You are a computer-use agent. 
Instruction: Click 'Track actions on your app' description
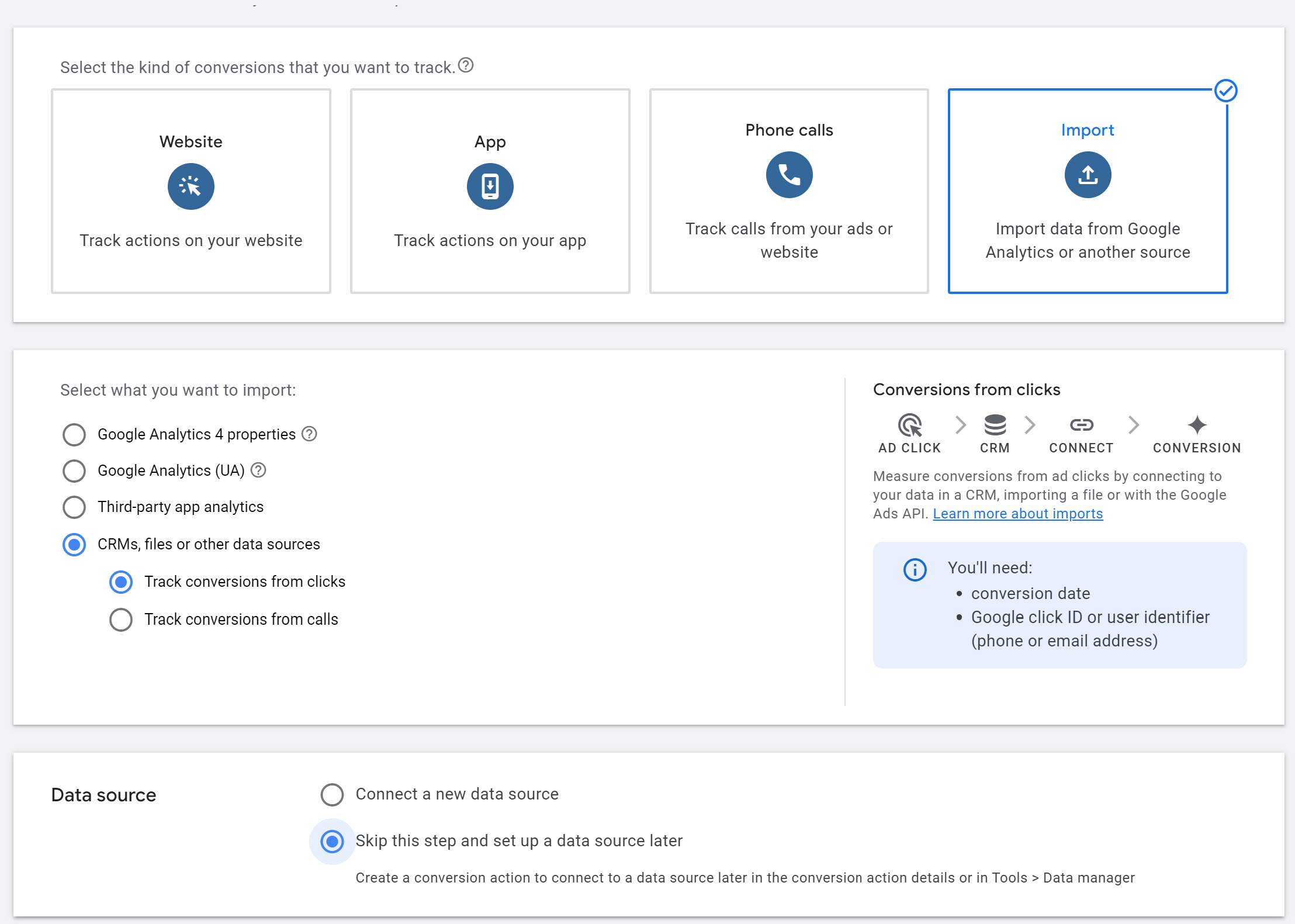click(490, 241)
